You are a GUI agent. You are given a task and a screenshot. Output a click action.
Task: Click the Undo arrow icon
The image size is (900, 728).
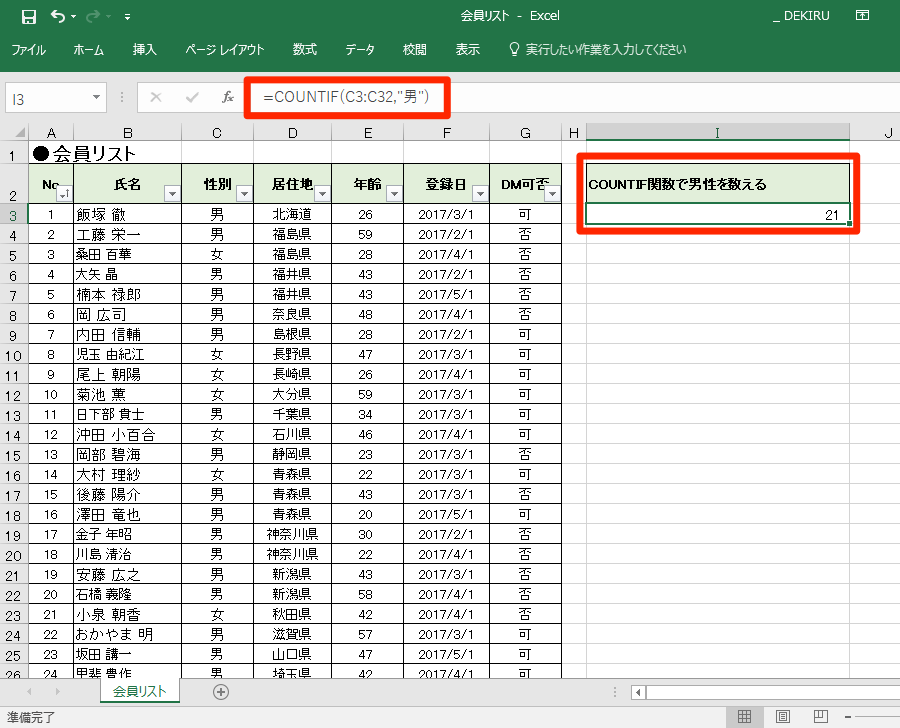tap(57, 16)
